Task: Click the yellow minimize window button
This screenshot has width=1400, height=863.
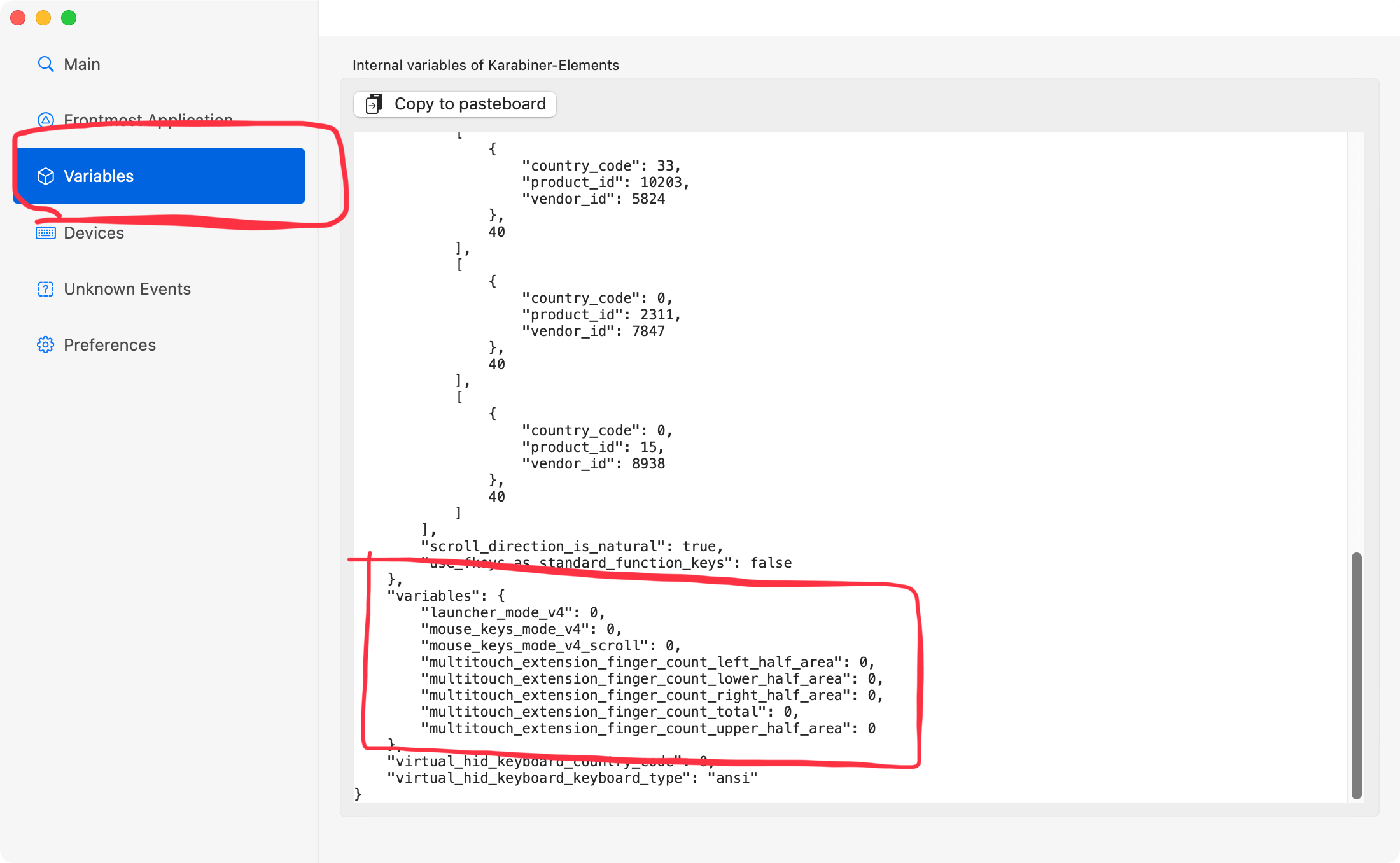Action: tap(43, 18)
